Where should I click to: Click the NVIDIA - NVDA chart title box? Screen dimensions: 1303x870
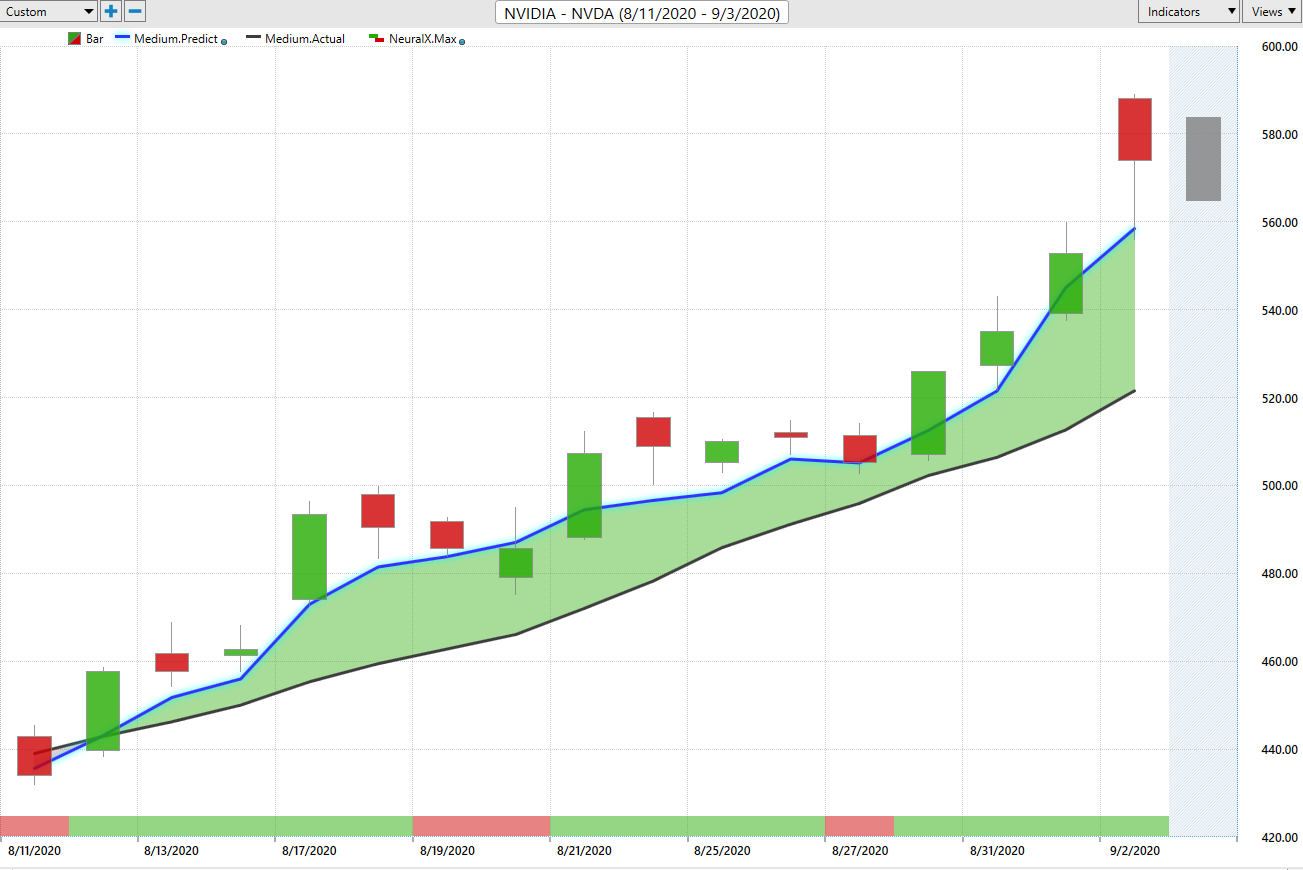tap(642, 13)
